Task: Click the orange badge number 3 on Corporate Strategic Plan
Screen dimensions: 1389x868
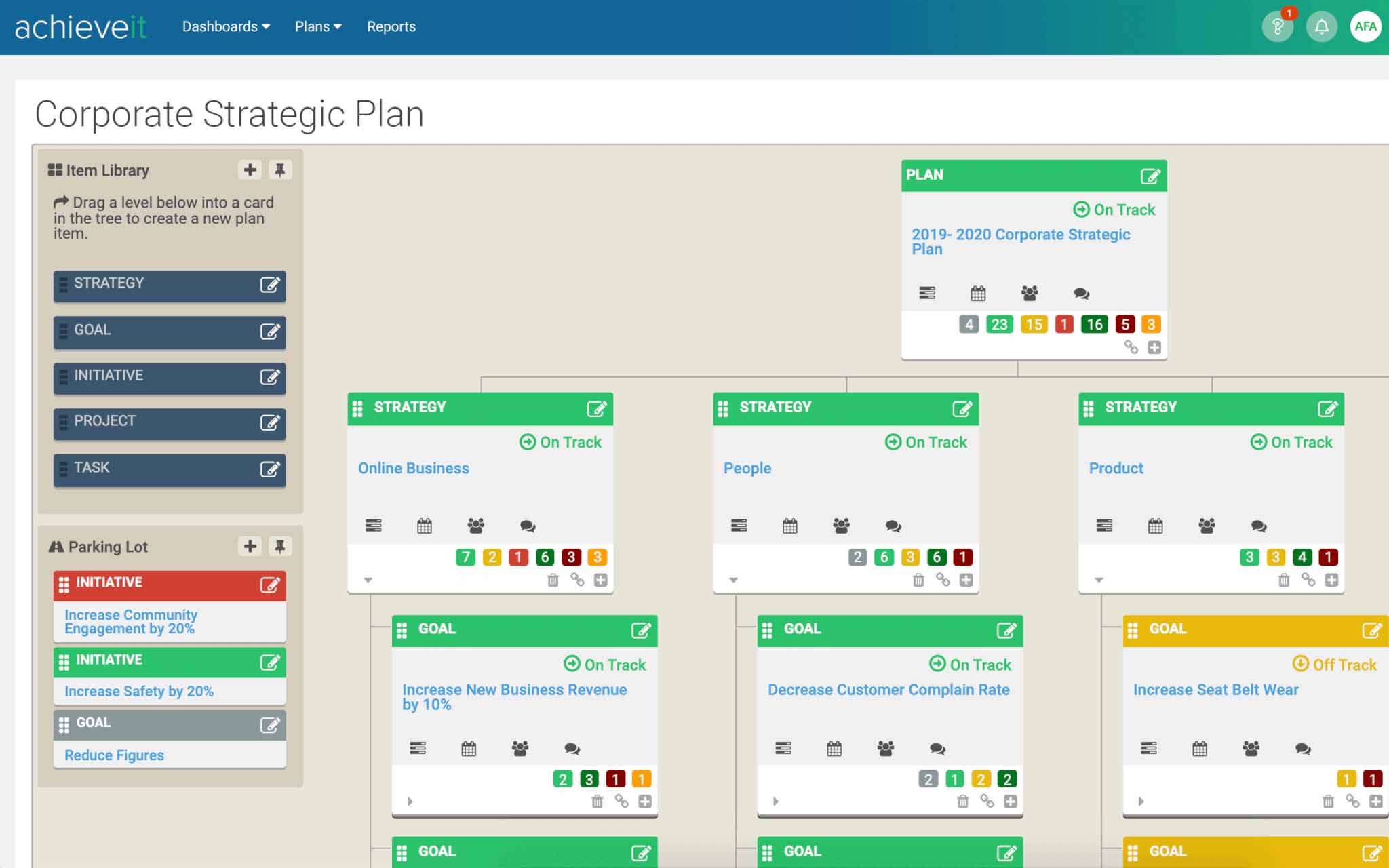Action: [1151, 324]
